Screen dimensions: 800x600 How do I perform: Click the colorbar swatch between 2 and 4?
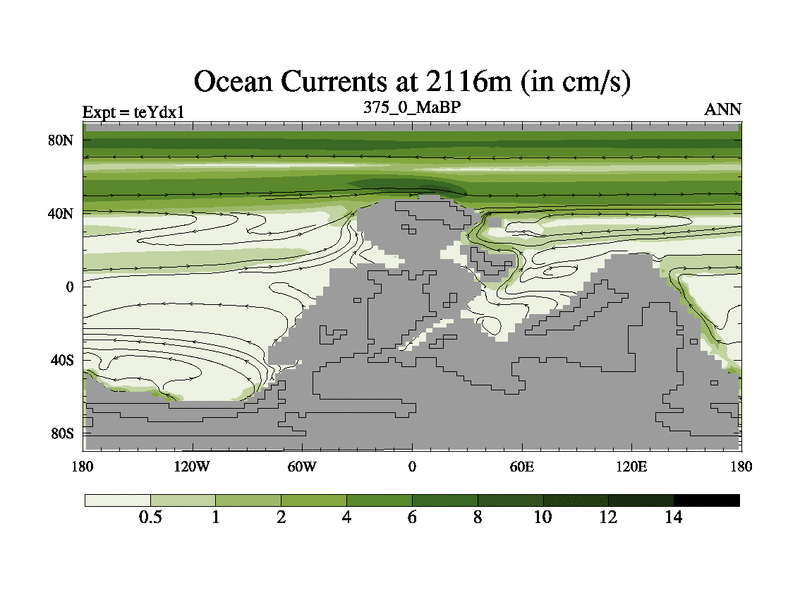pos(314,499)
